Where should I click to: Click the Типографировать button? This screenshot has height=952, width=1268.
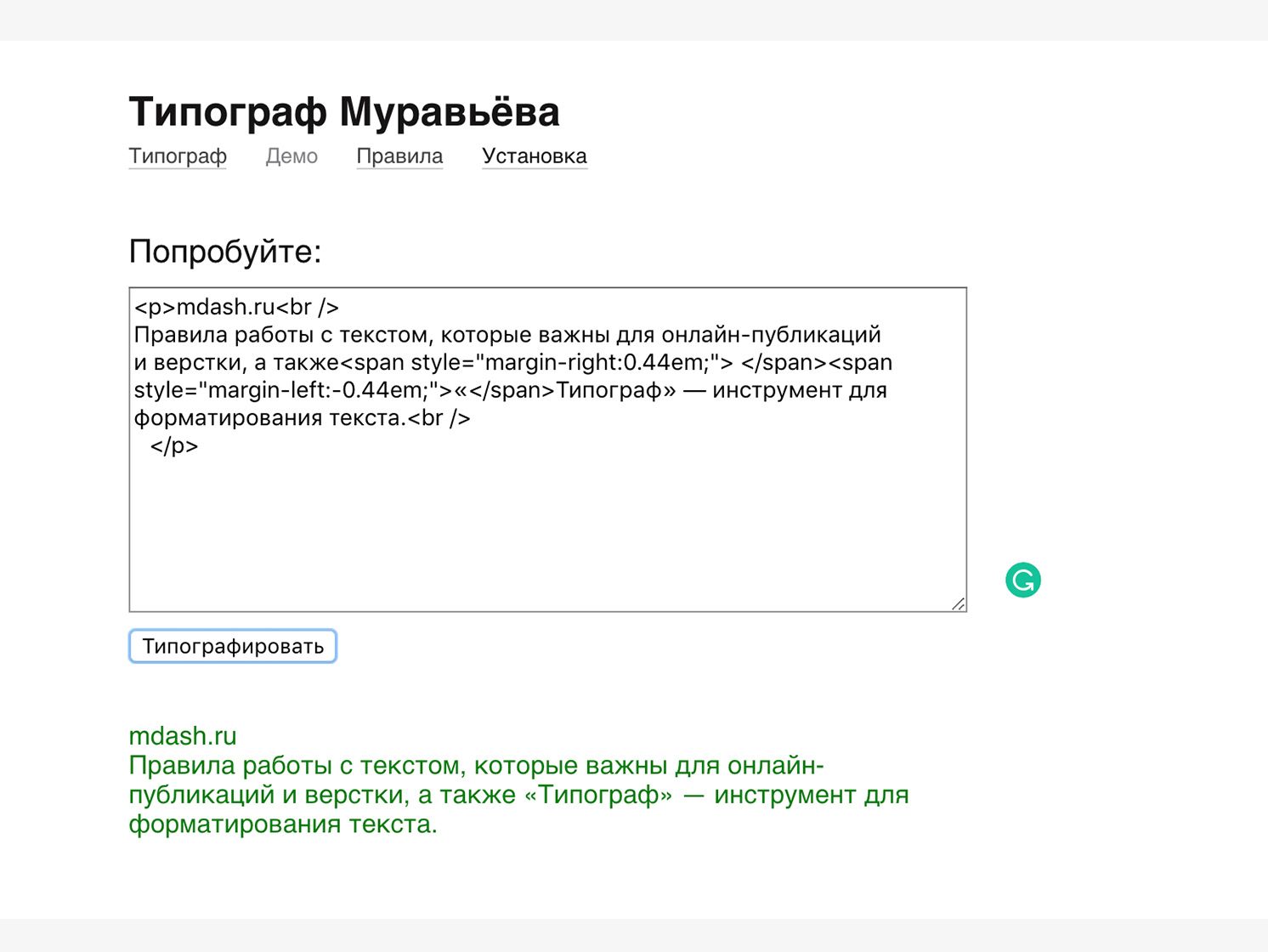[233, 646]
